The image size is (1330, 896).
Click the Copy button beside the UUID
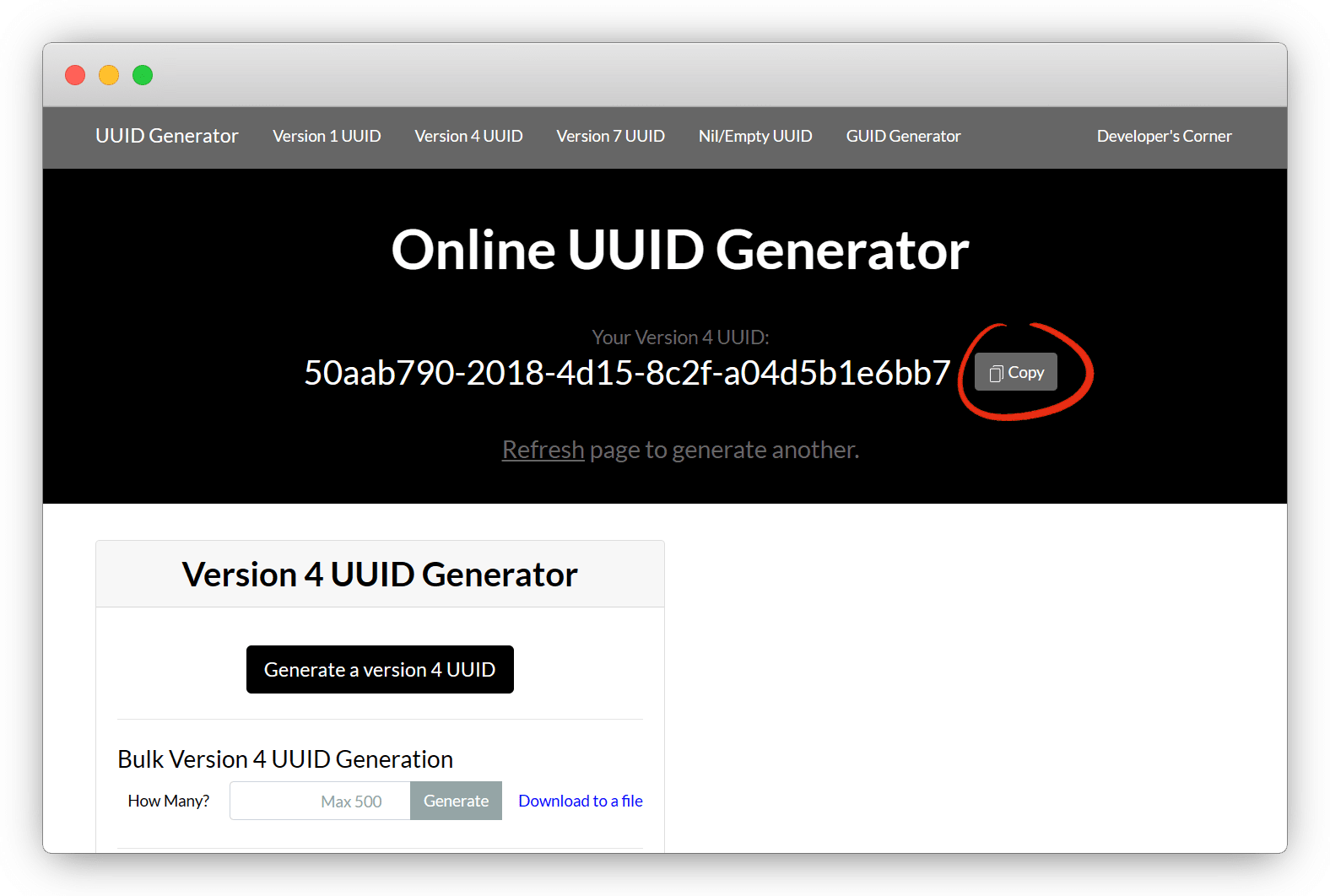1015,372
